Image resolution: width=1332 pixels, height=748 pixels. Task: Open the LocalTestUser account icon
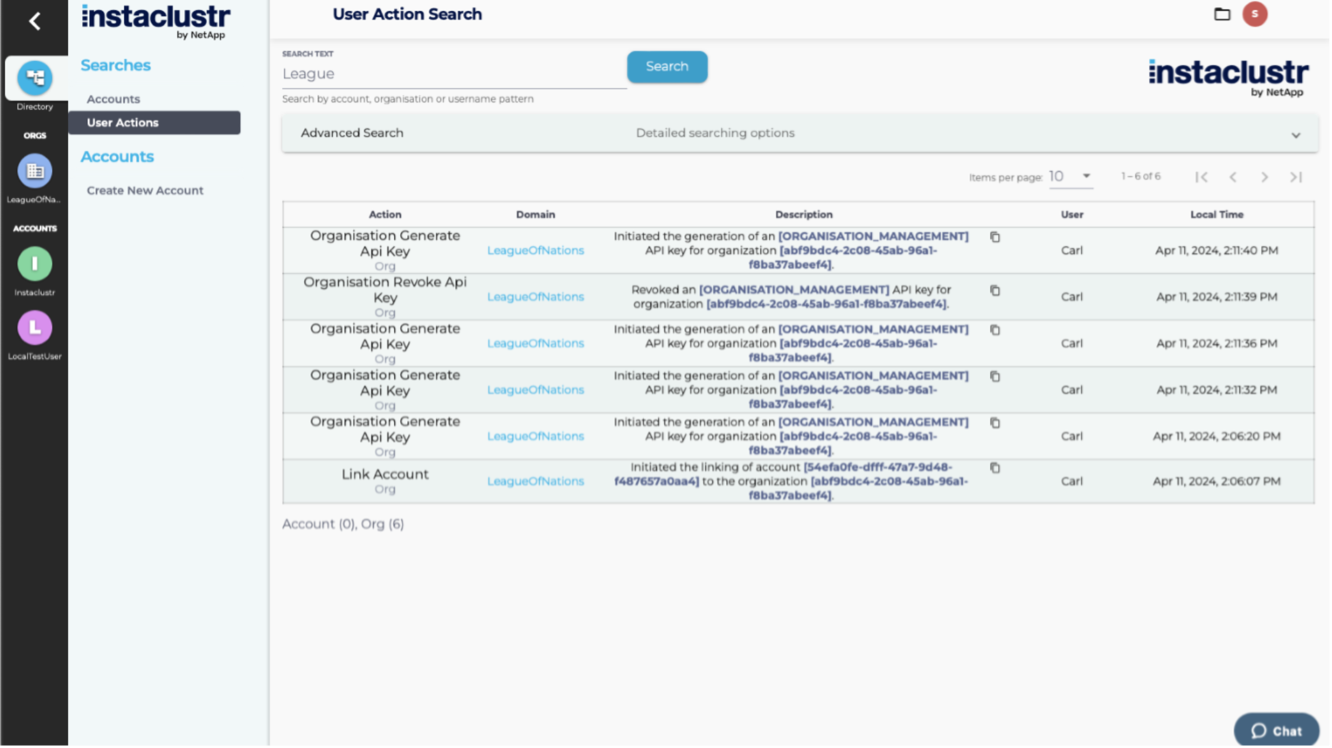click(x=35, y=327)
